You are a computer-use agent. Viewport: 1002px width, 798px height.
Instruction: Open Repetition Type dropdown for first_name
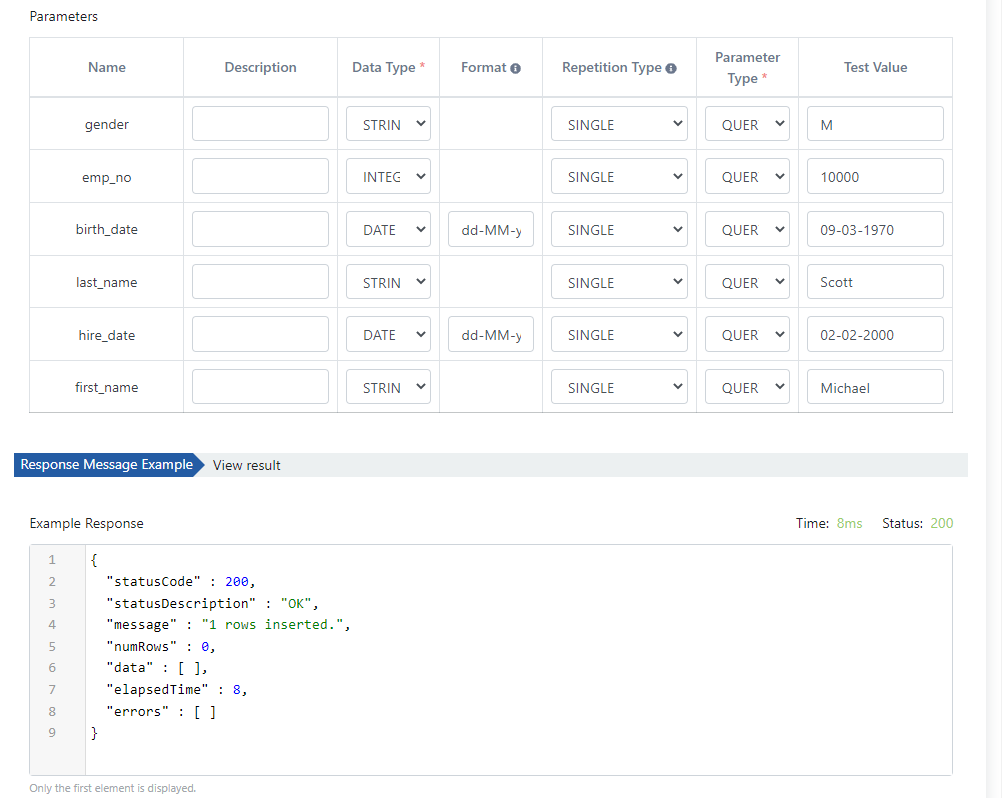pos(619,387)
